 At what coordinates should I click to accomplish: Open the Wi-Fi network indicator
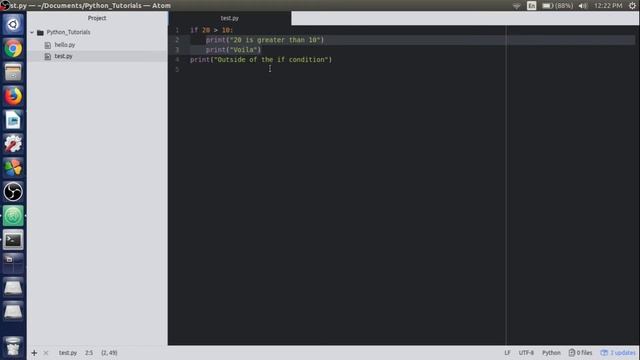click(x=517, y=6)
